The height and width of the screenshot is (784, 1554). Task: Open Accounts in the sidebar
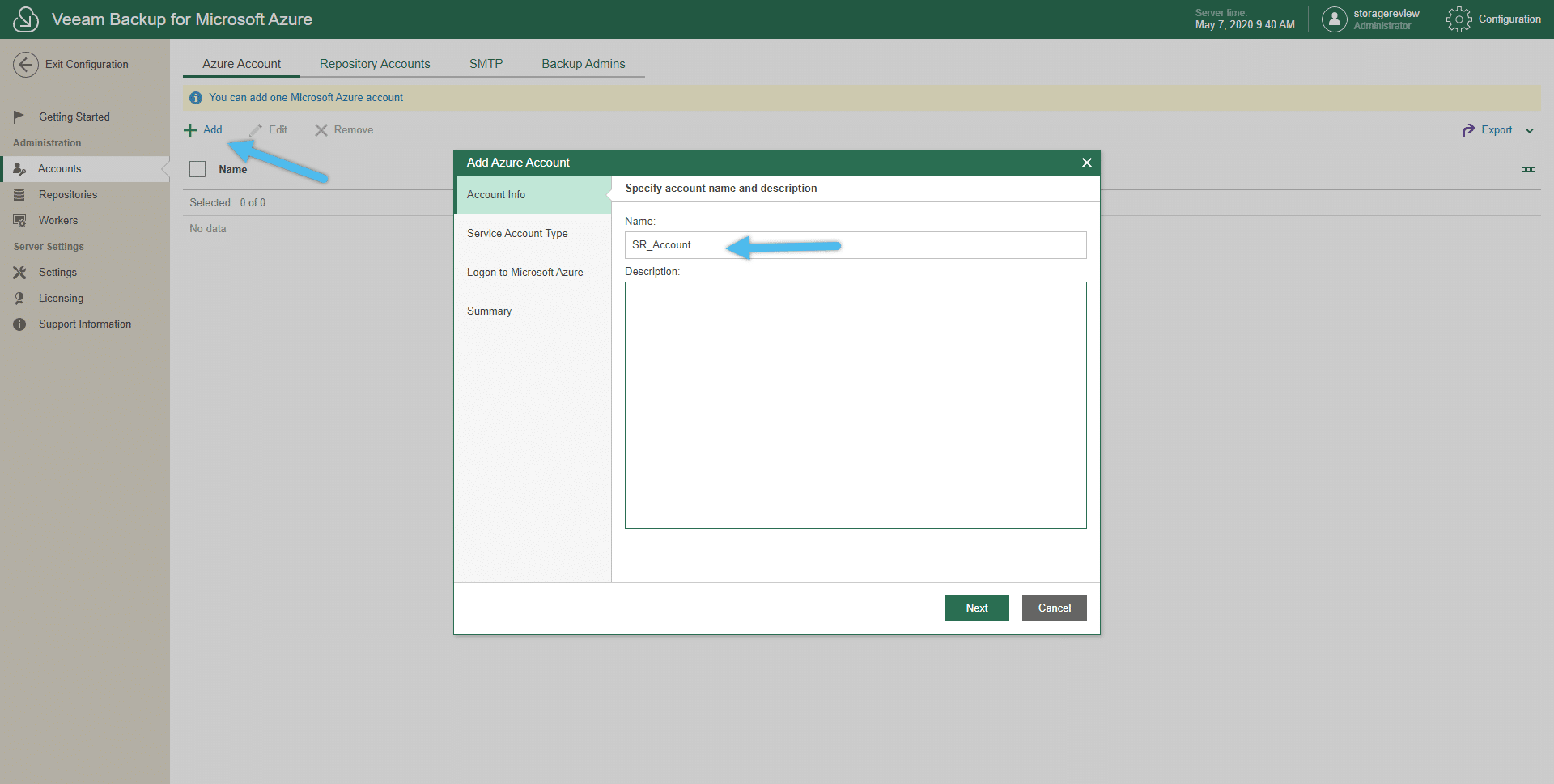[x=85, y=169]
